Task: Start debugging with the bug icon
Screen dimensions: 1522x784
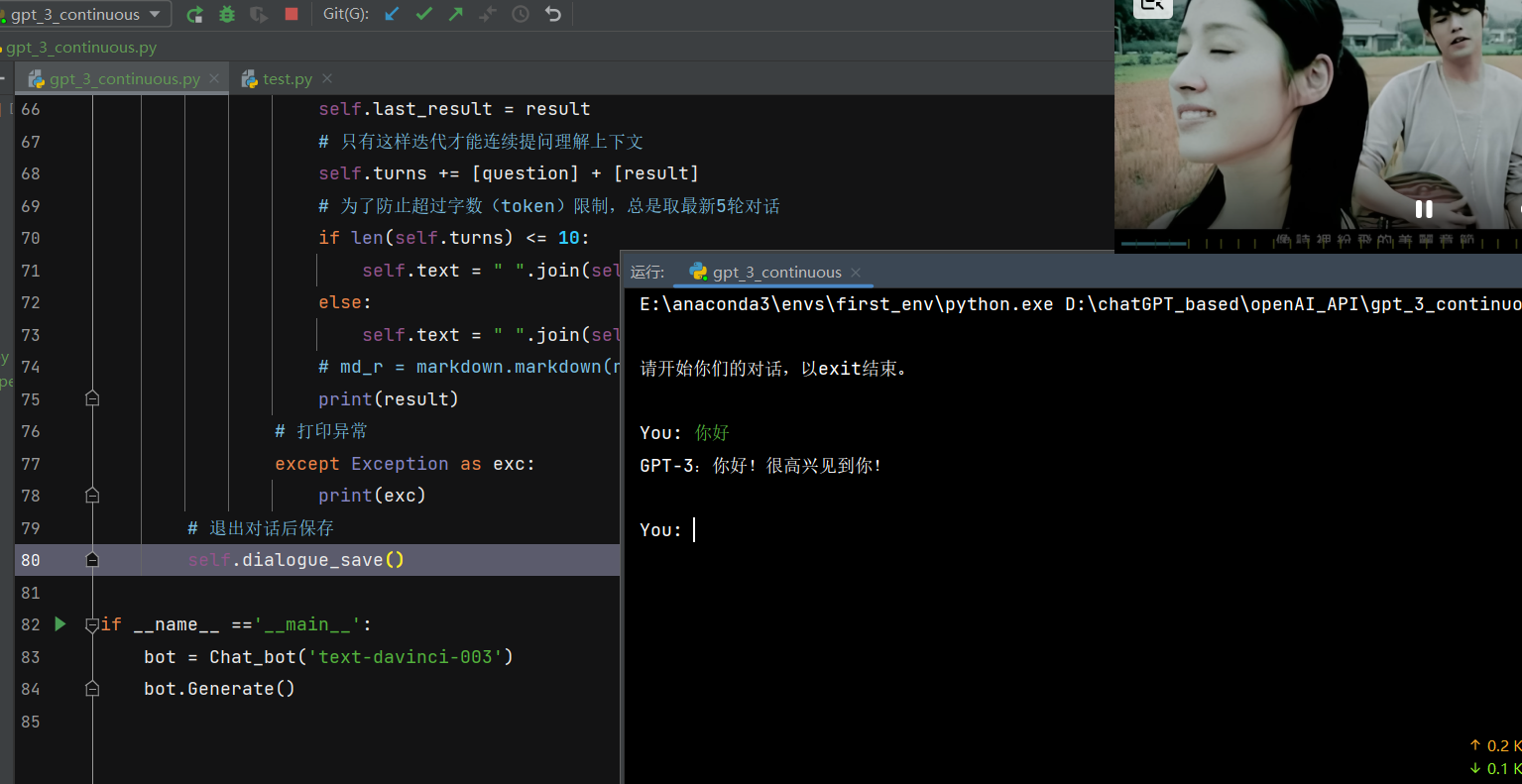Action: (x=227, y=14)
